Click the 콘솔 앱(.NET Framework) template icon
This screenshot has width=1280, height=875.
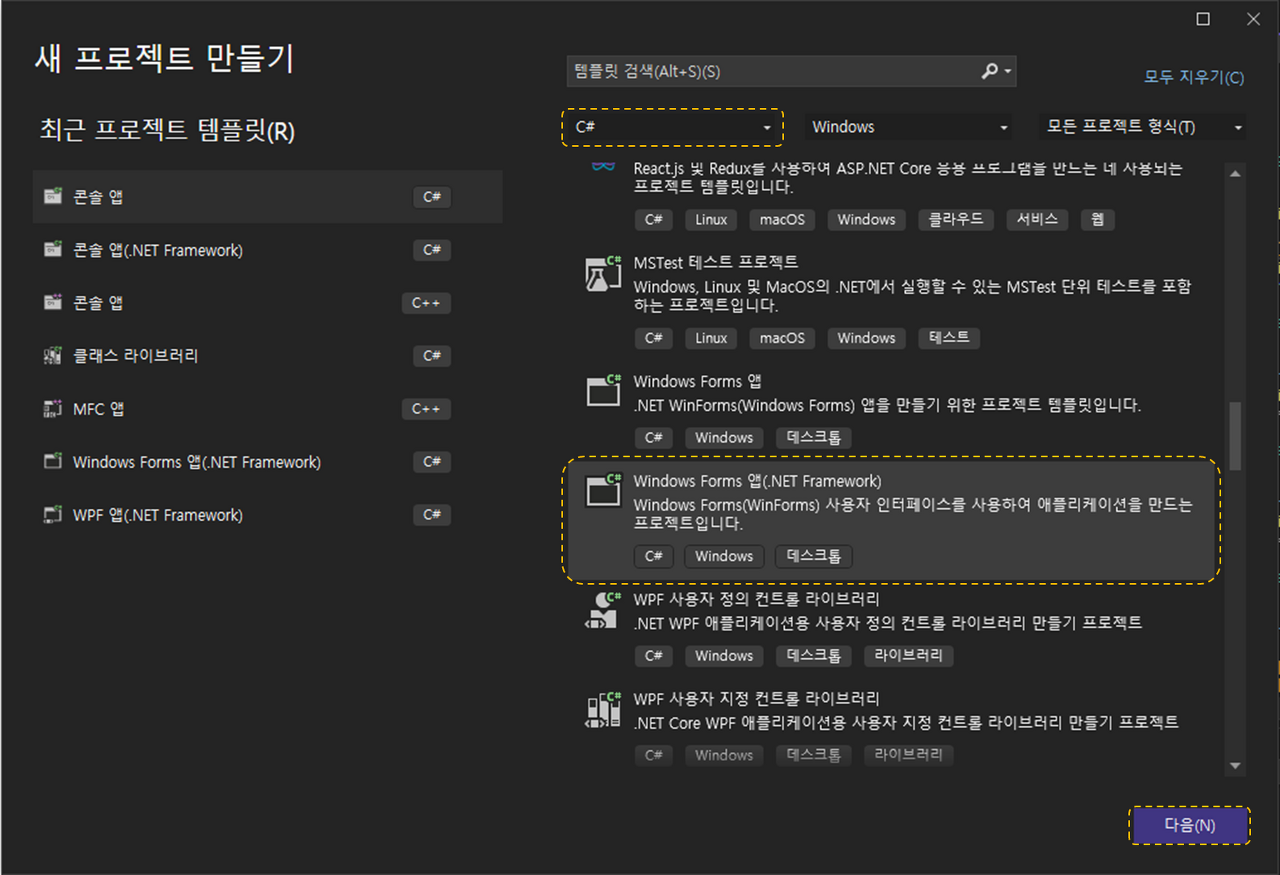(53, 250)
